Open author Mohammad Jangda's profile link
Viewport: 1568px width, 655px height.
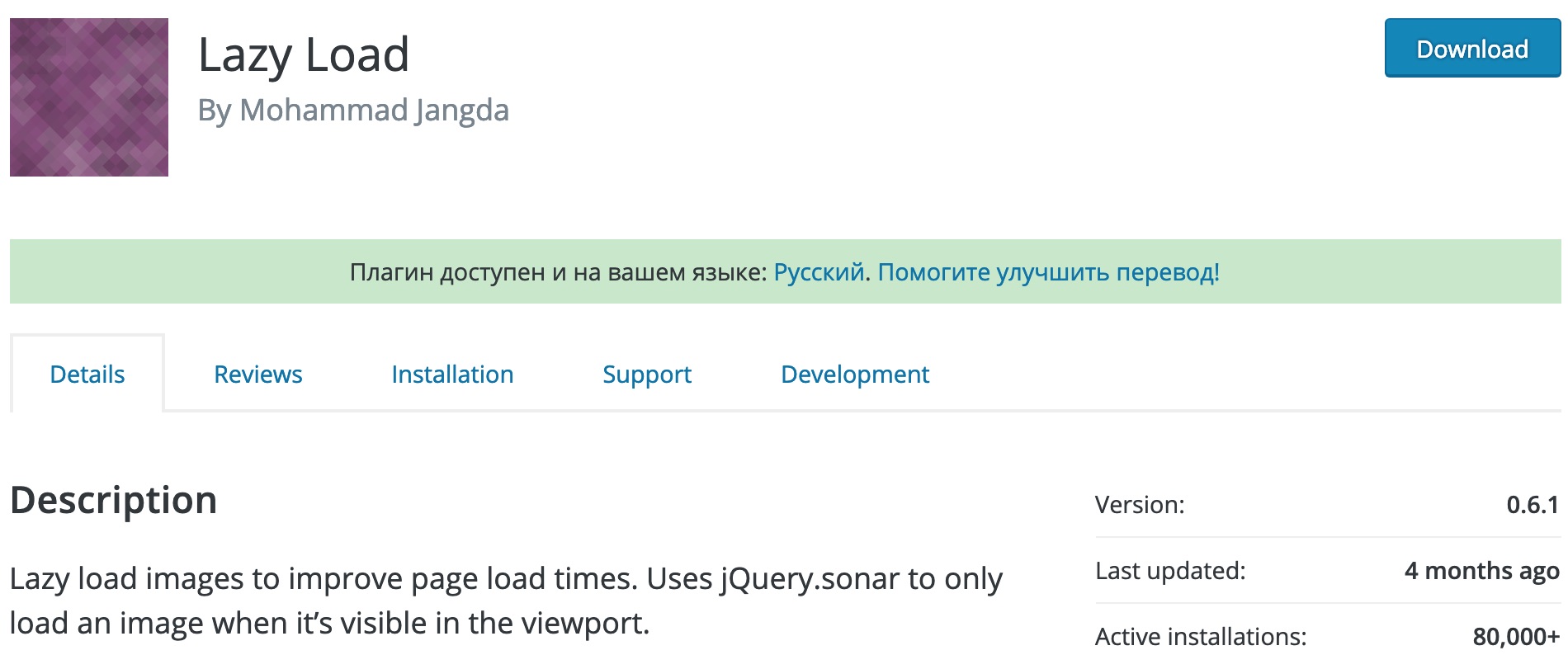(374, 110)
